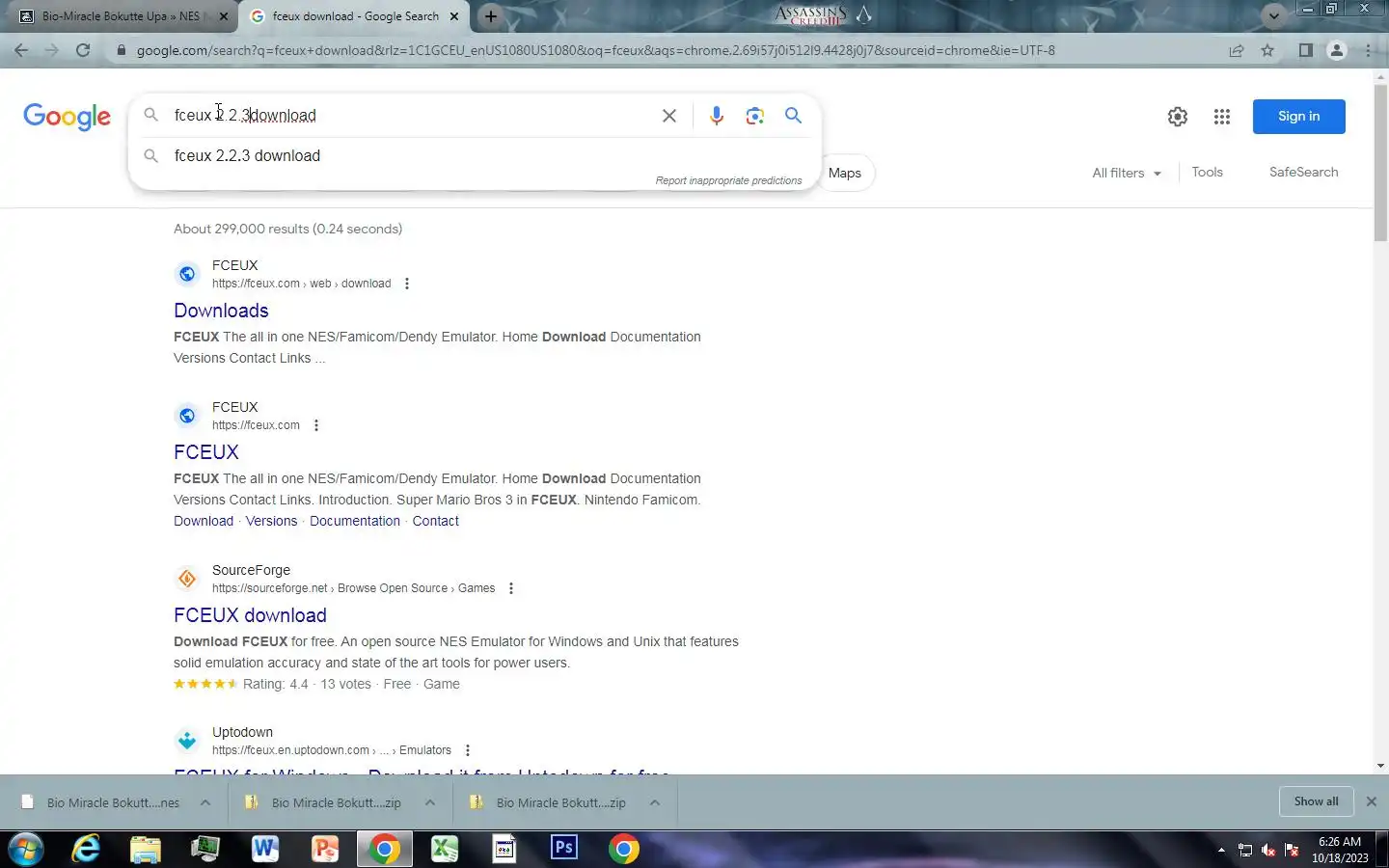Open Google quick settings gear
1389x868 pixels.
click(1177, 117)
